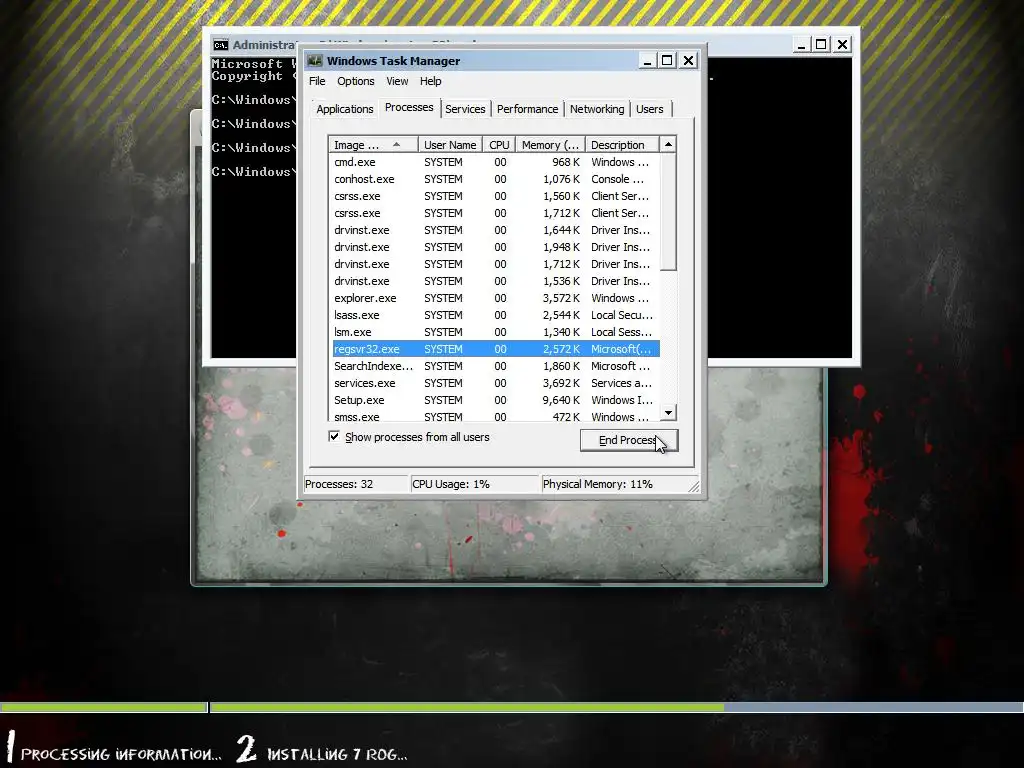The height and width of the screenshot is (768, 1024).
Task: Switch to the Services tab
Action: 465,109
